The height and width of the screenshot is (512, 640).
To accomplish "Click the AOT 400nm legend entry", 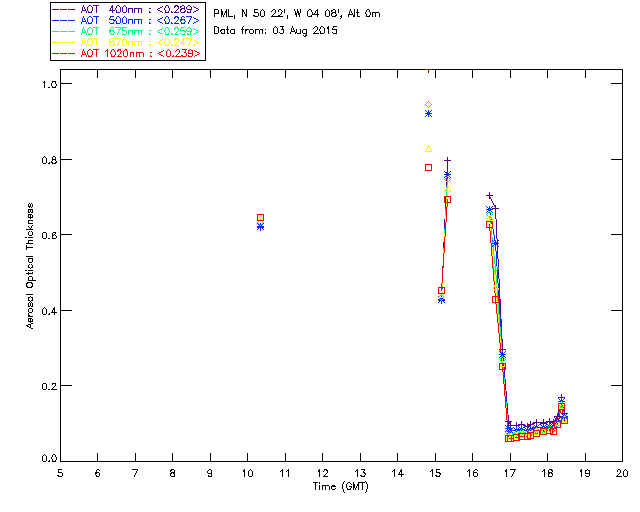I will pyautogui.click(x=127, y=9).
